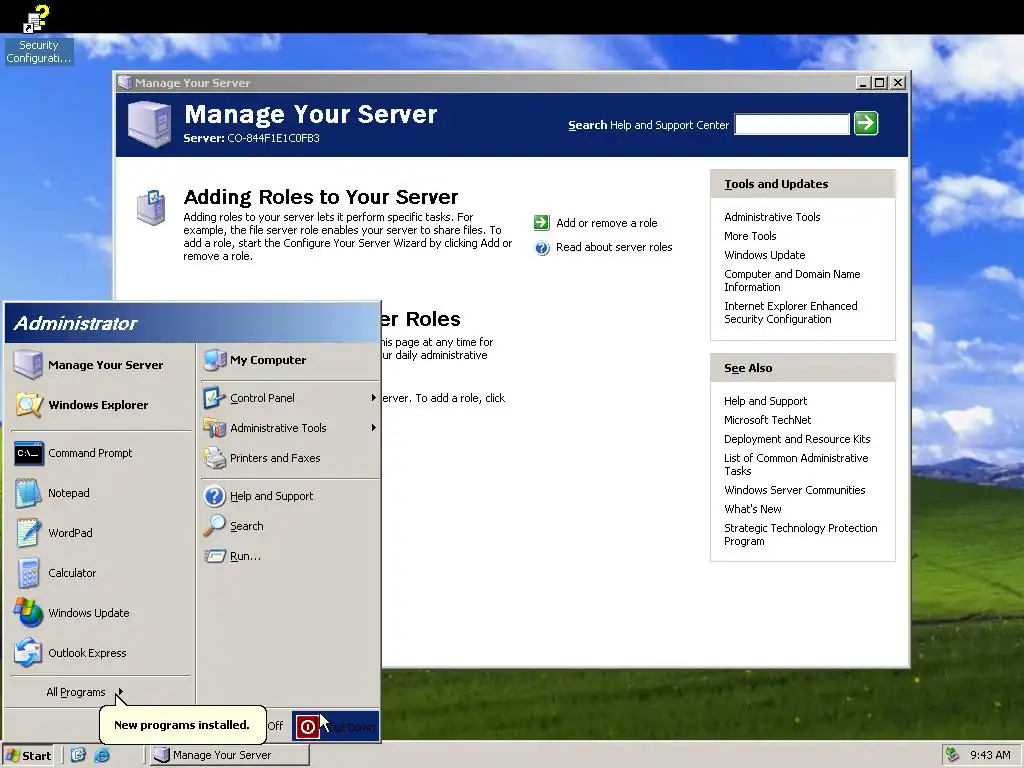This screenshot has width=1024, height=768.
Task: Click the Search Help and Support input field
Action: [x=792, y=124]
